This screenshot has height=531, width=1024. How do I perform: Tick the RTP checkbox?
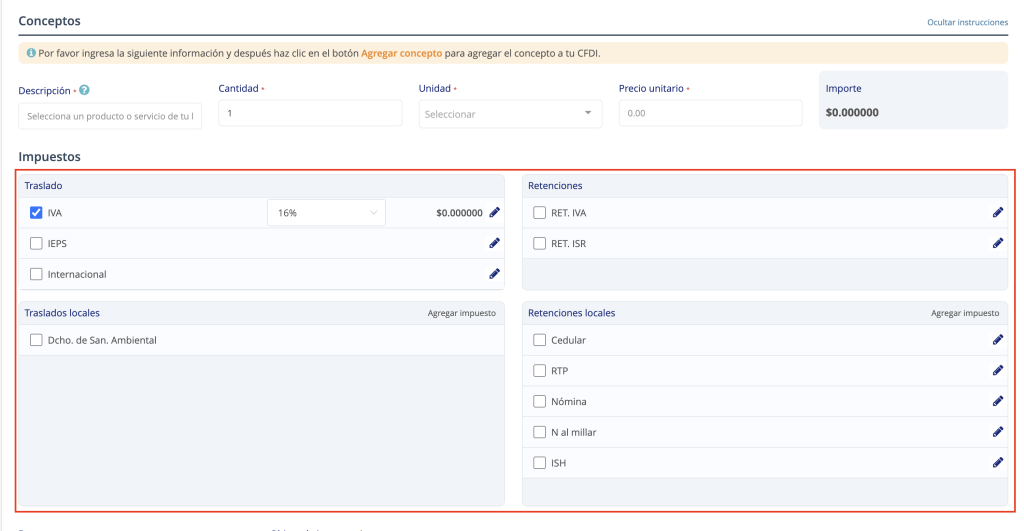click(x=539, y=371)
